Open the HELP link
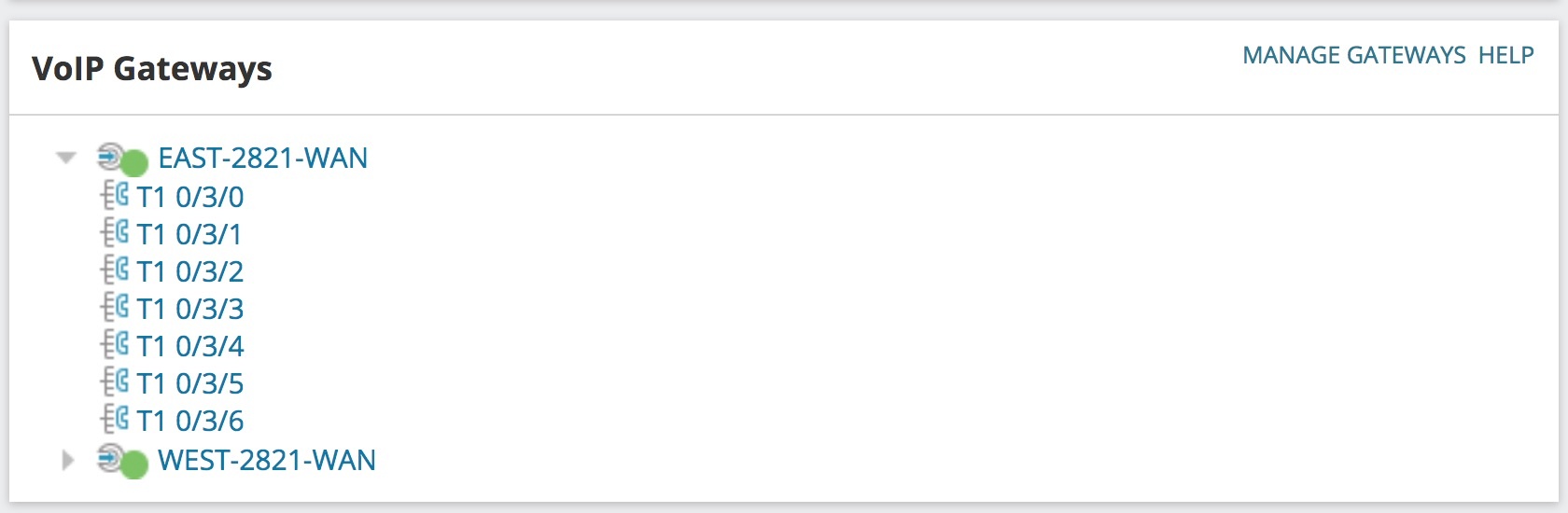Image resolution: width=1568 pixels, height=513 pixels. [x=1505, y=55]
